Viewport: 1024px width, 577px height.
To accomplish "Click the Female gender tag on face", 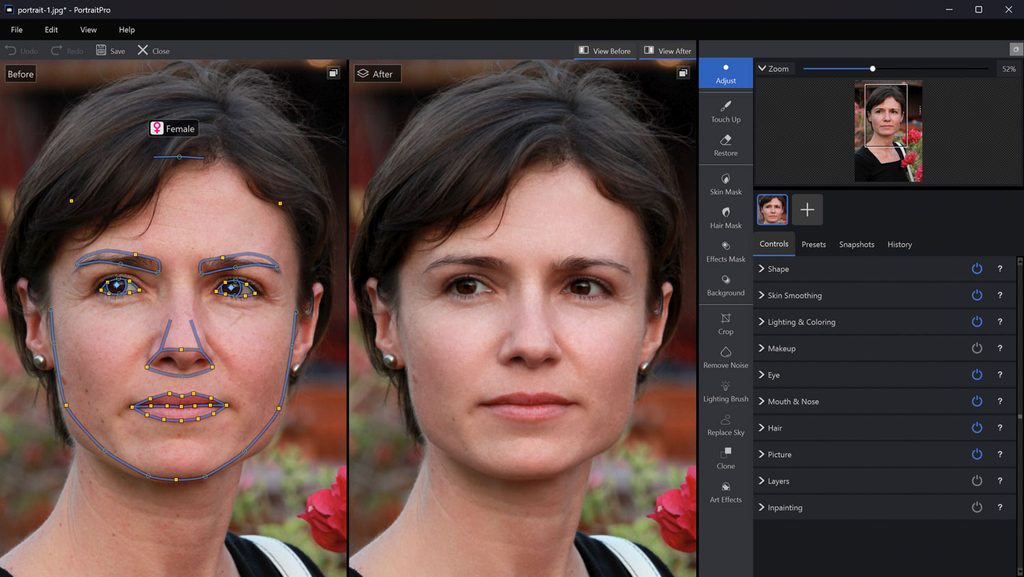I will click(173, 129).
